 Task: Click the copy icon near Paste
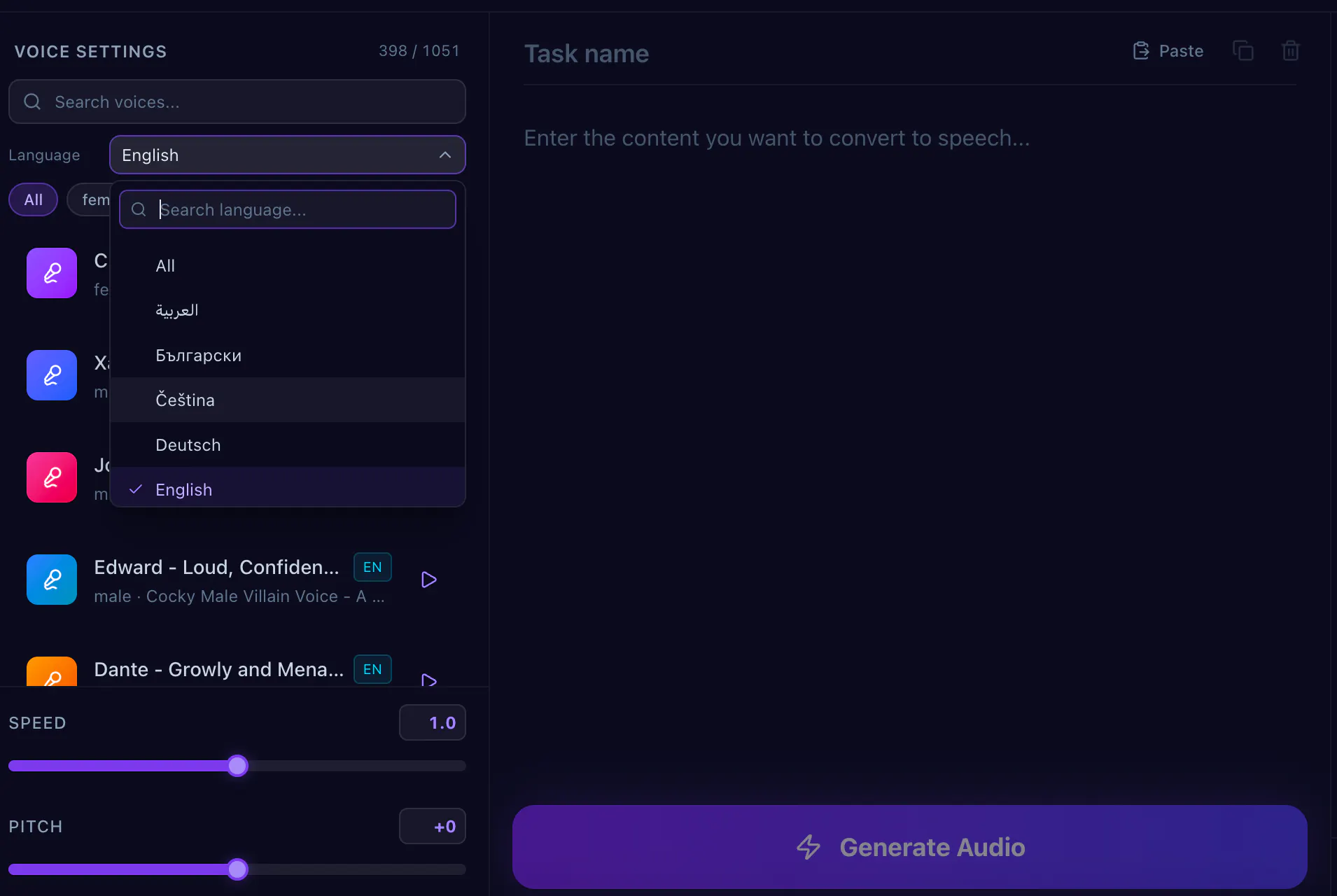(1243, 51)
